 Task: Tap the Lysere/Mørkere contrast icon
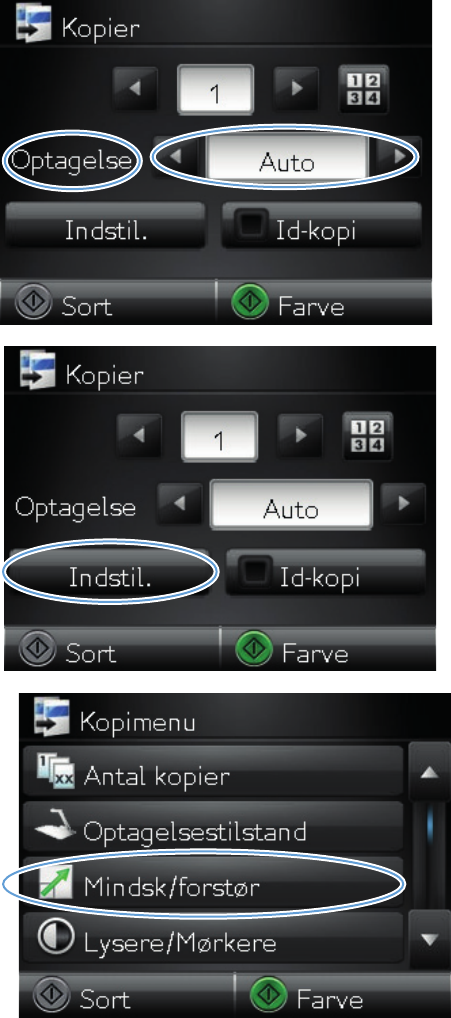[x=55, y=941]
